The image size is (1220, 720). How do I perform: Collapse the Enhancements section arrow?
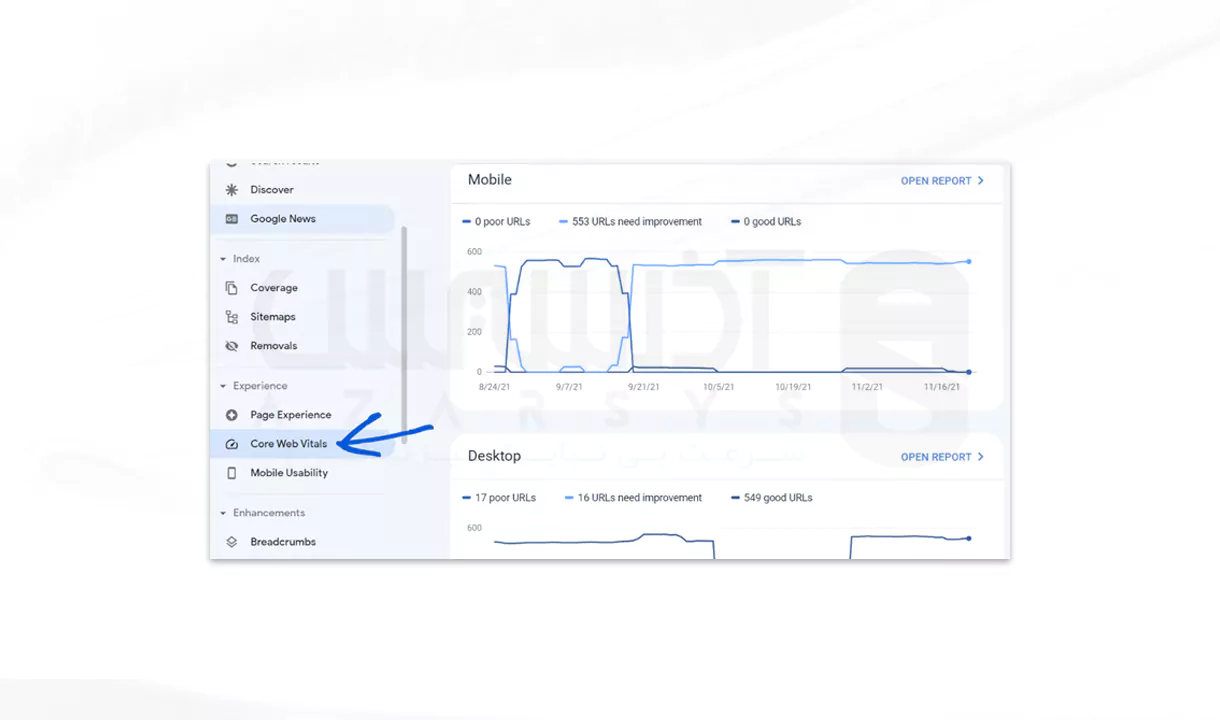pos(223,513)
